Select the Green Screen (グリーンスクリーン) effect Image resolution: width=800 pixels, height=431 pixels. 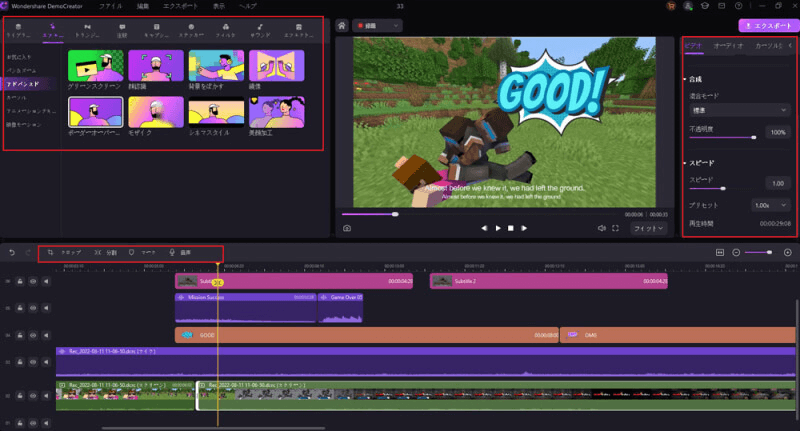point(95,65)
